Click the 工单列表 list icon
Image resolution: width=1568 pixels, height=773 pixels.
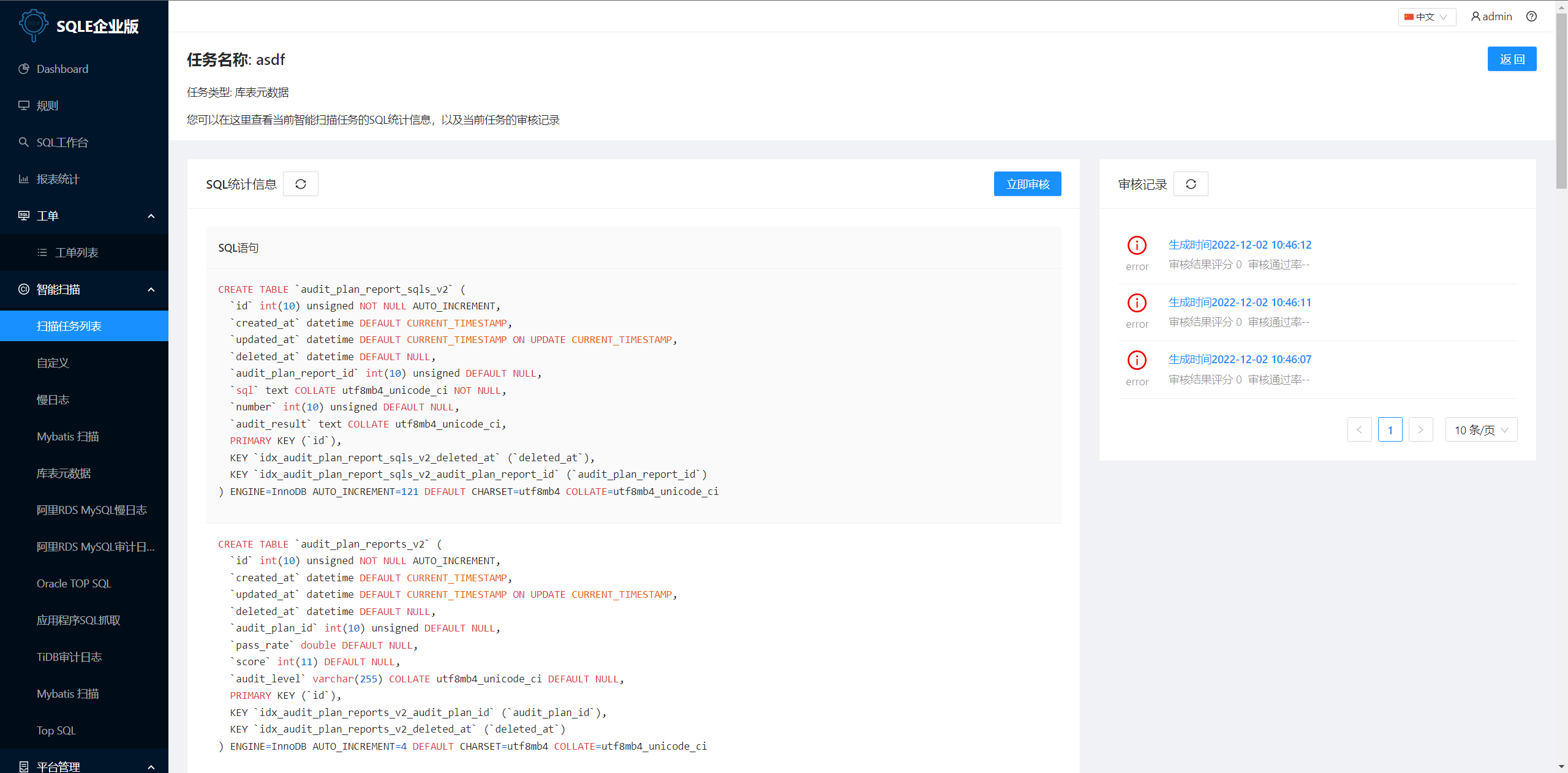click(42, 252)
